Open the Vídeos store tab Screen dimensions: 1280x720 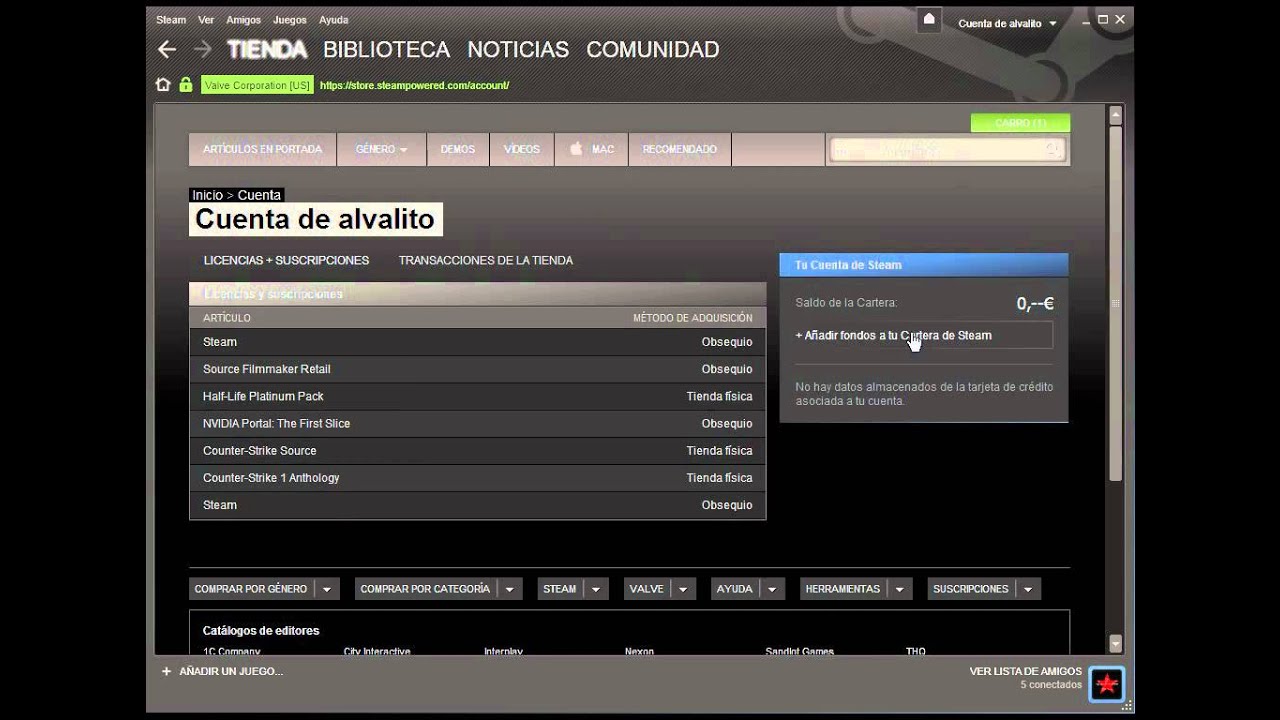[x=522, y=149]
